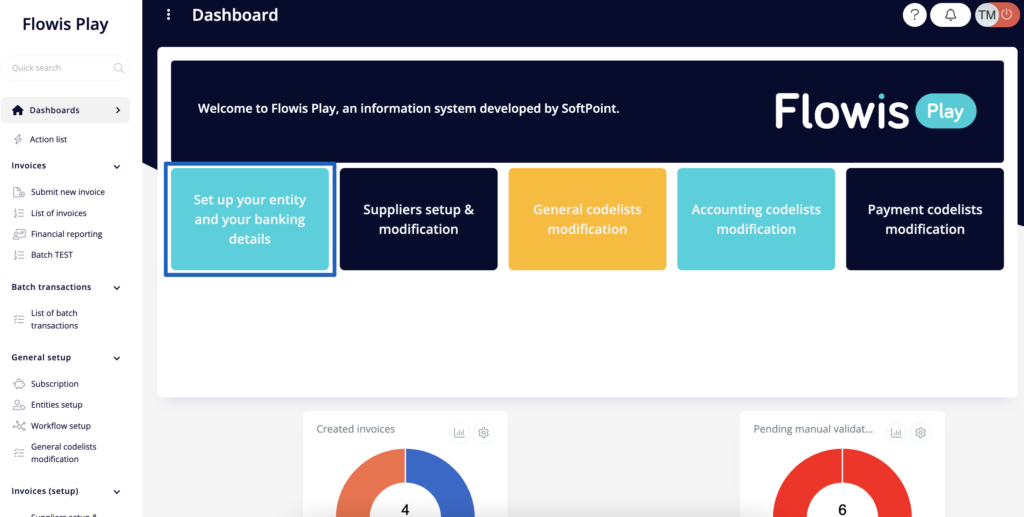
Task: Open Action list in sidebar
Action: (x=48, y=139)
